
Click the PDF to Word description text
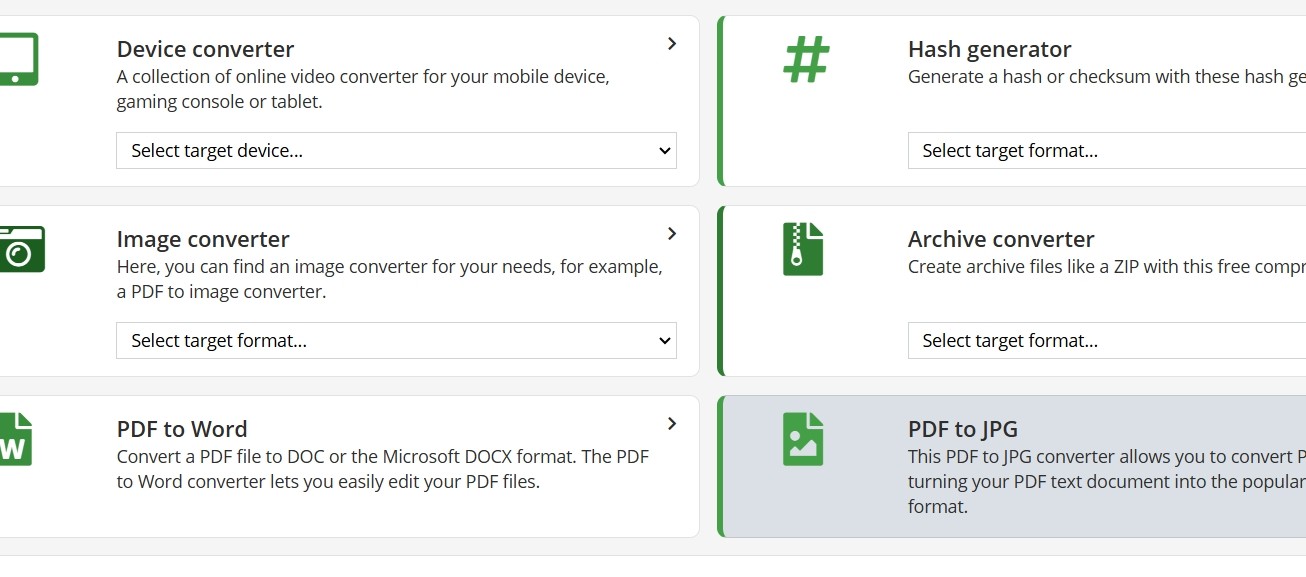click(382, 469)
